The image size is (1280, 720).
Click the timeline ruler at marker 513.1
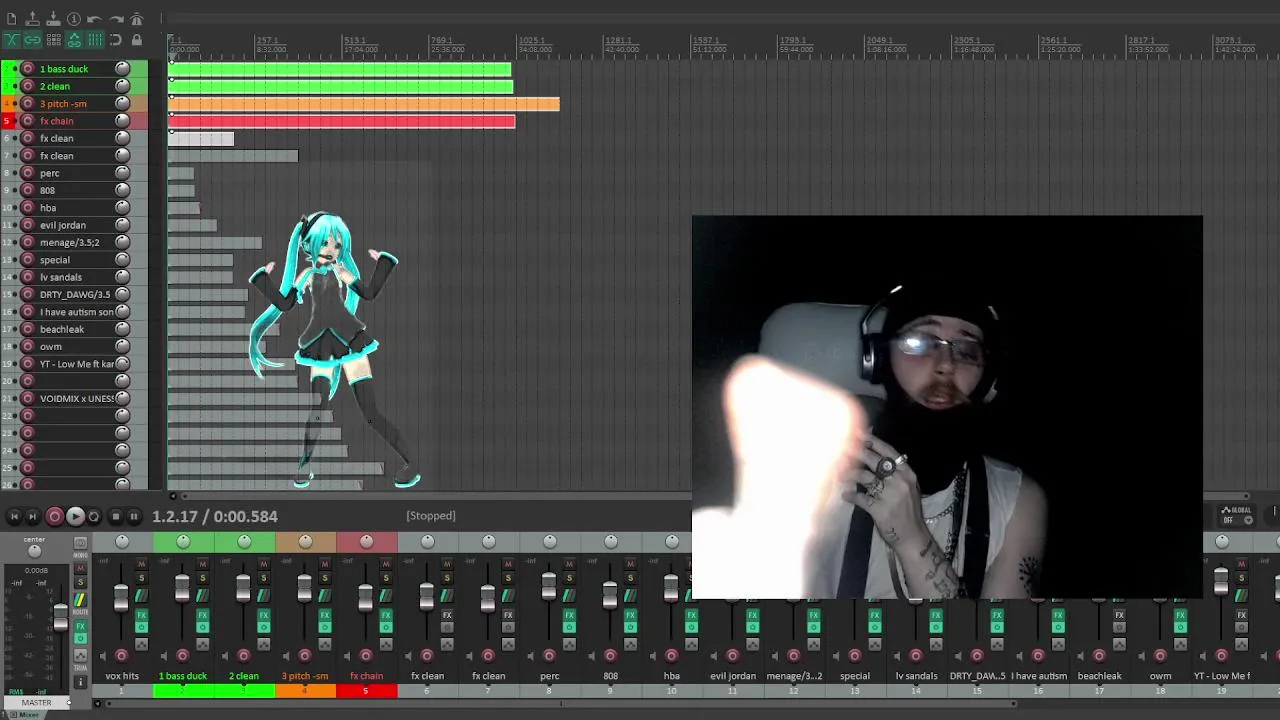355,40
